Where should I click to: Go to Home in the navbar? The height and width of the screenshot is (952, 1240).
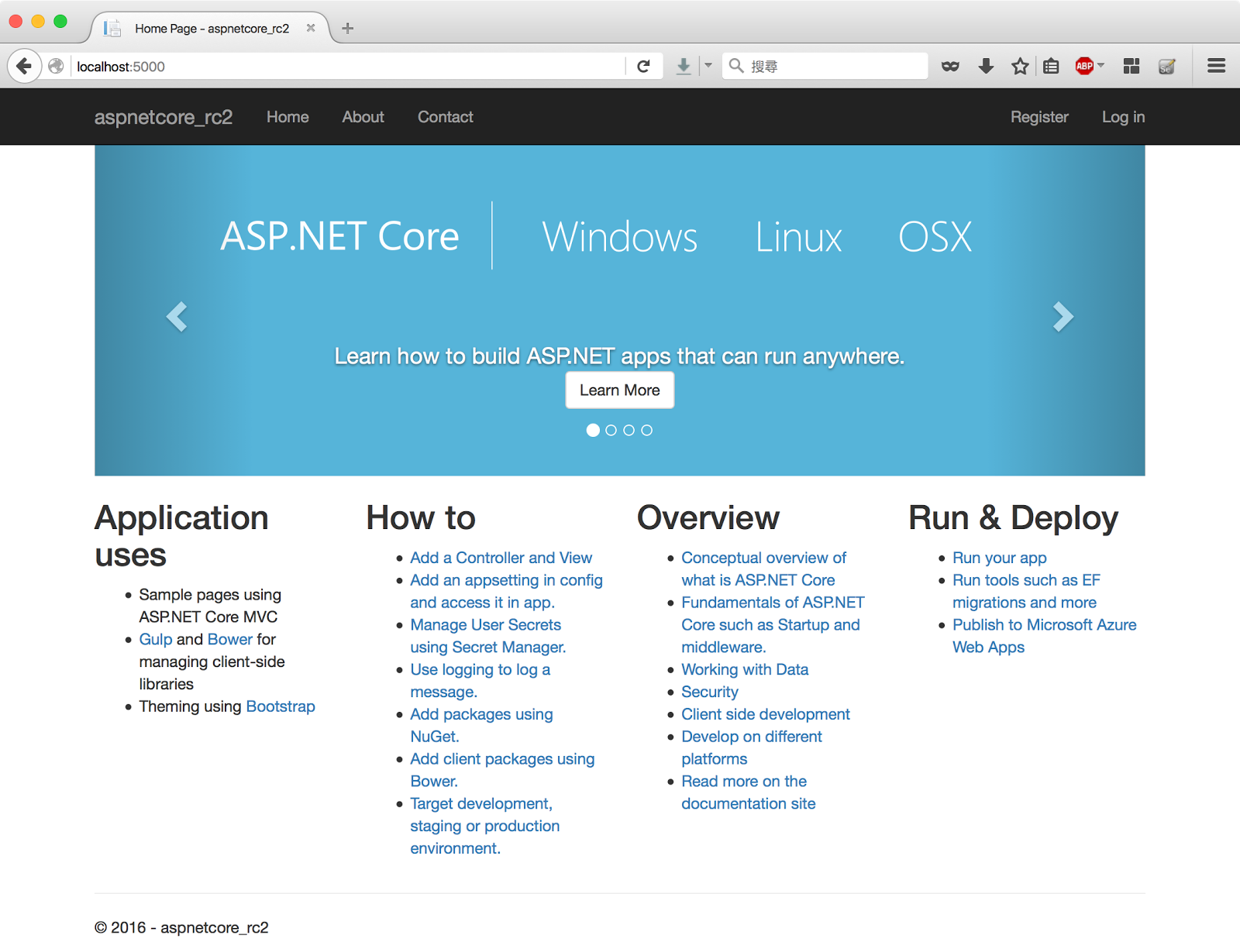pyautogui.click(x=288, y=117)
